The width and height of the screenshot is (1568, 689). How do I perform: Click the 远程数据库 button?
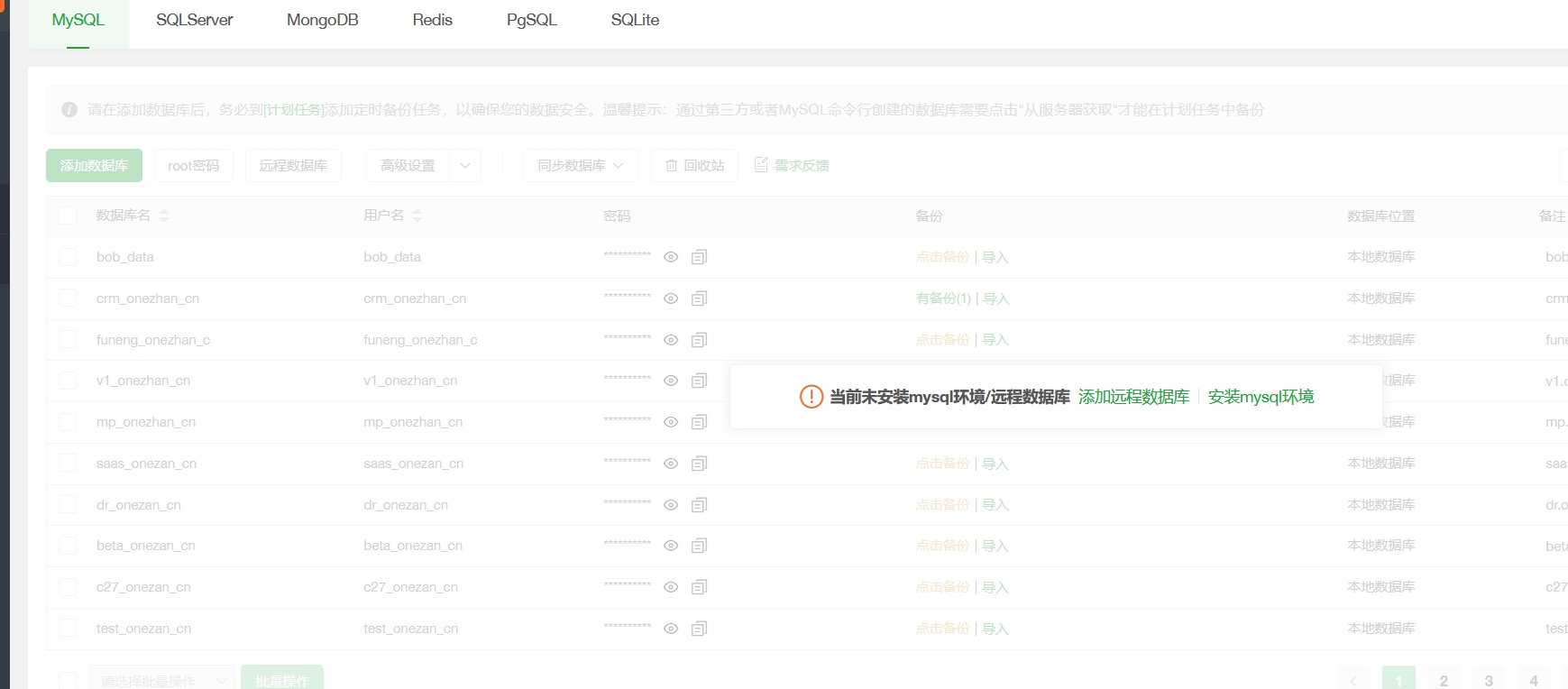(293, 166)
